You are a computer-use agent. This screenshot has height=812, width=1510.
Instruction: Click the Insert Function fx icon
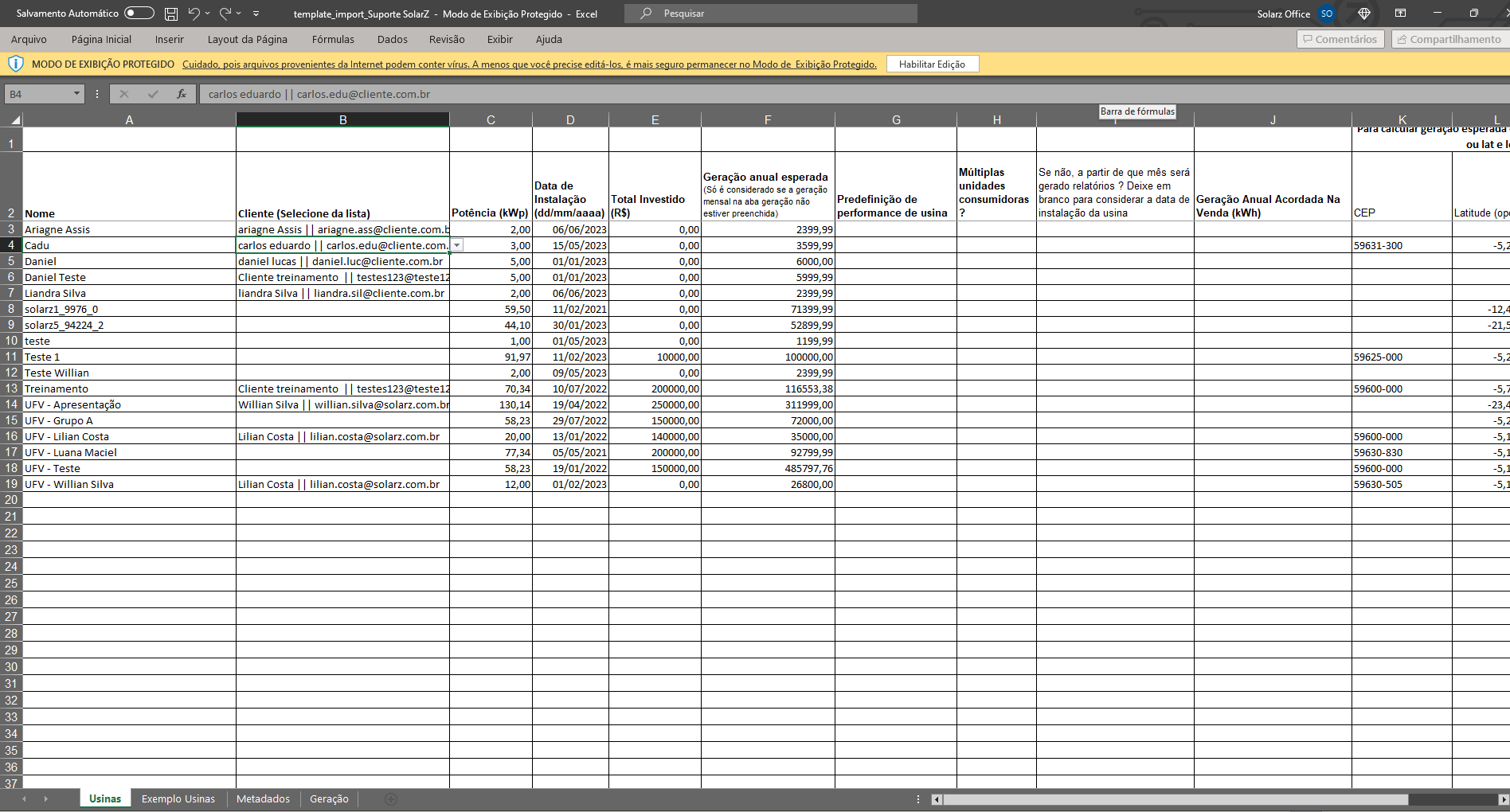(182, 94)
